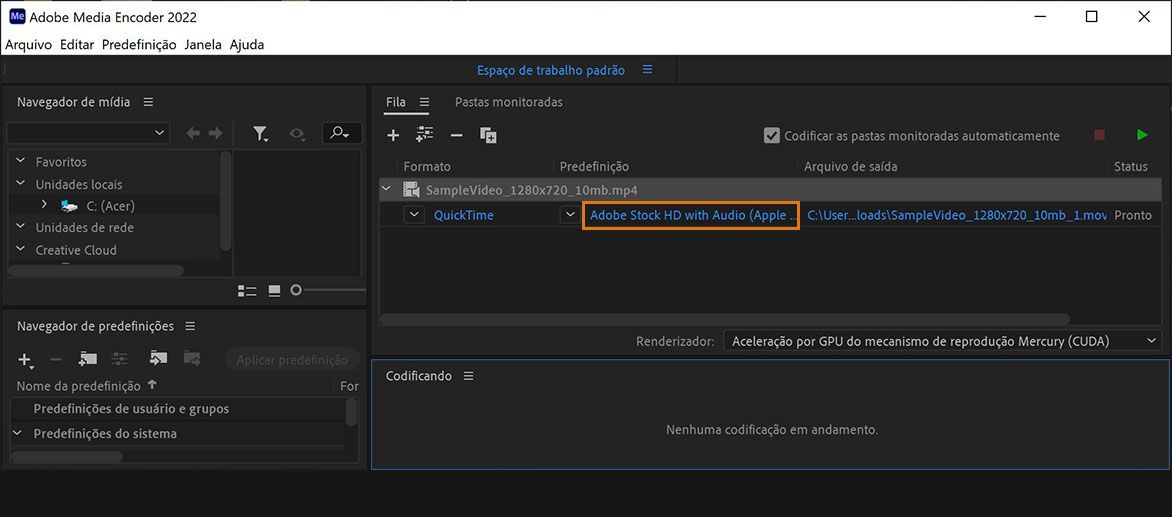Click the SampleVideo_1280x720_10mb_1.mov output path
The image size is (1172, 517).
[957, 215]
